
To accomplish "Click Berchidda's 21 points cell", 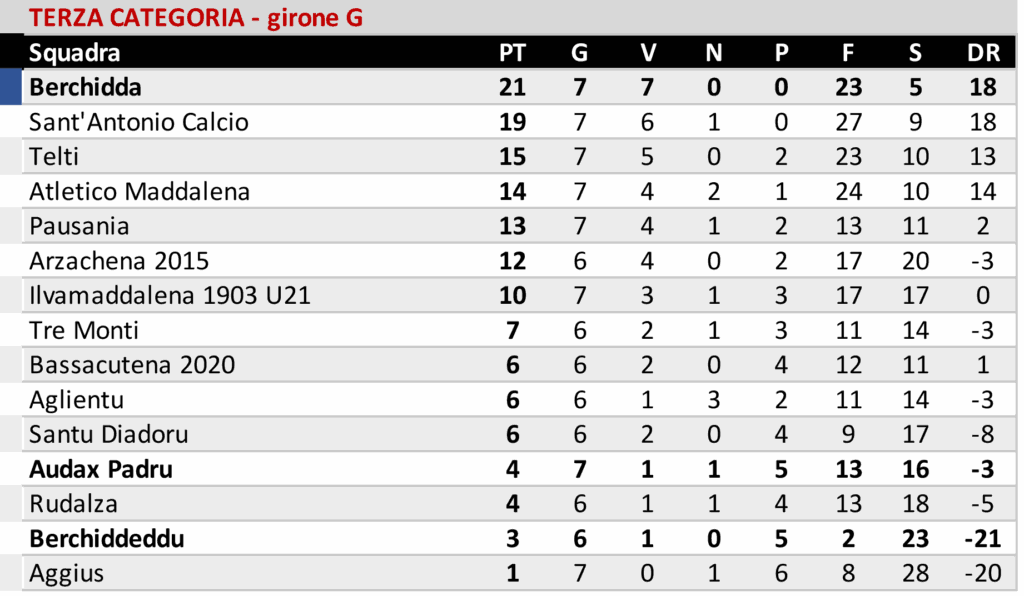I will 512,87.
